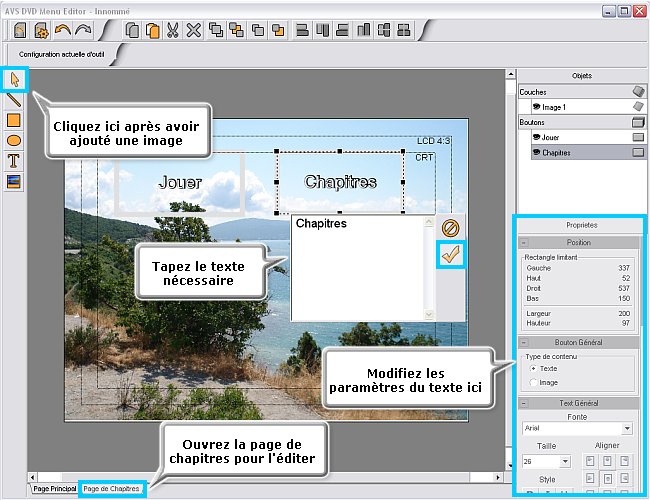This screenshot has width=650, height=500.
Task: Collapse the Text Général section
Action: point(524,403)
